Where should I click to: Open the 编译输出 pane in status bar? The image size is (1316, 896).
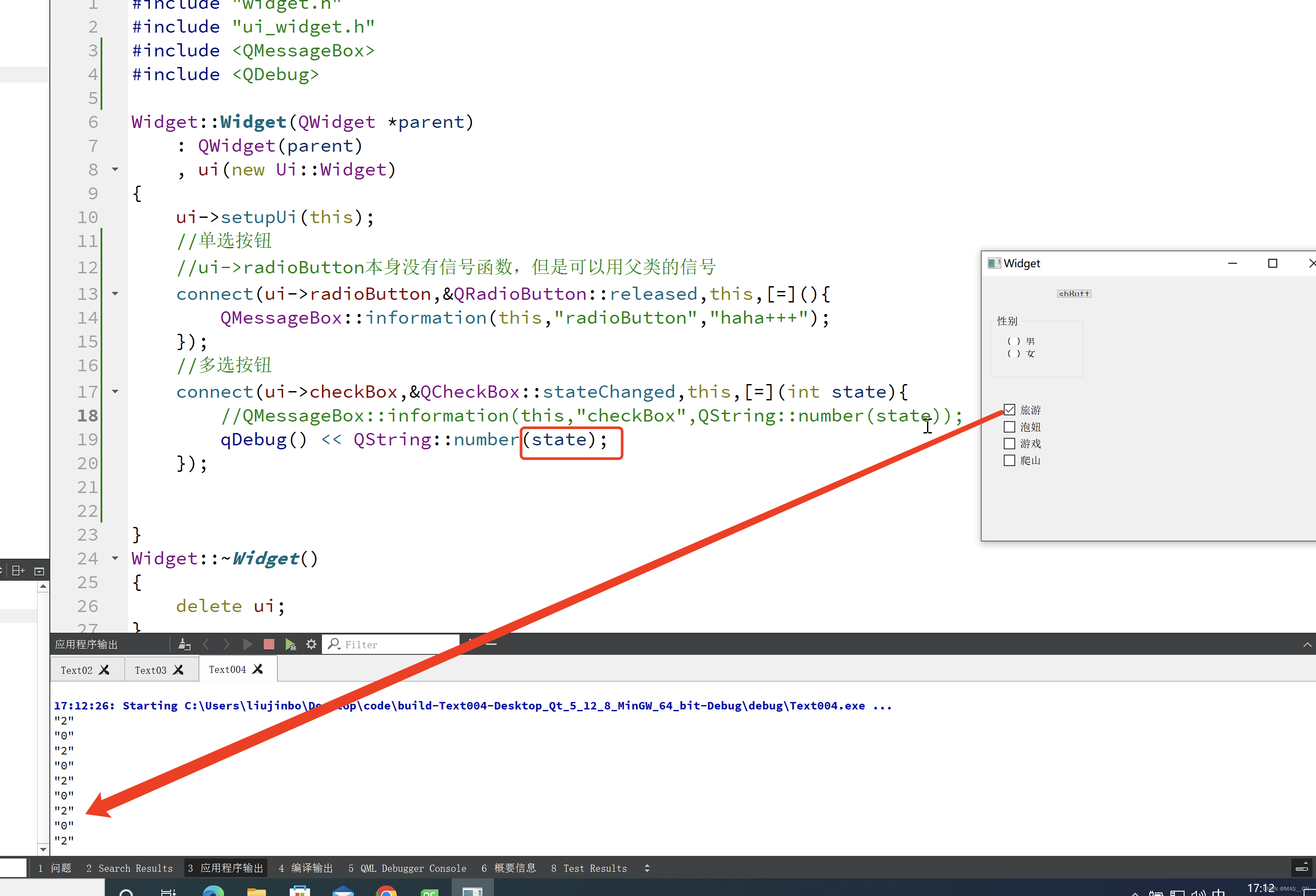click(306, 868)
